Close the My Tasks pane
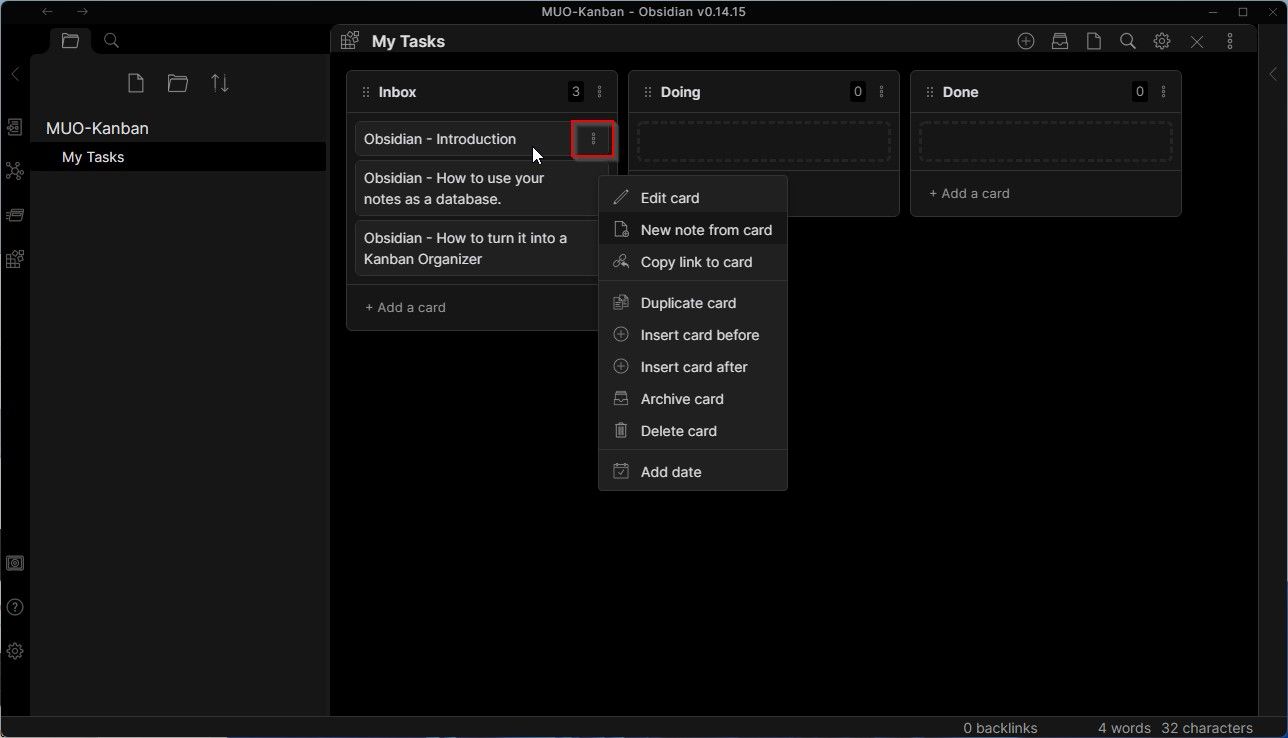This screenshot has height=738, width=1288. tap(1197, 41)
